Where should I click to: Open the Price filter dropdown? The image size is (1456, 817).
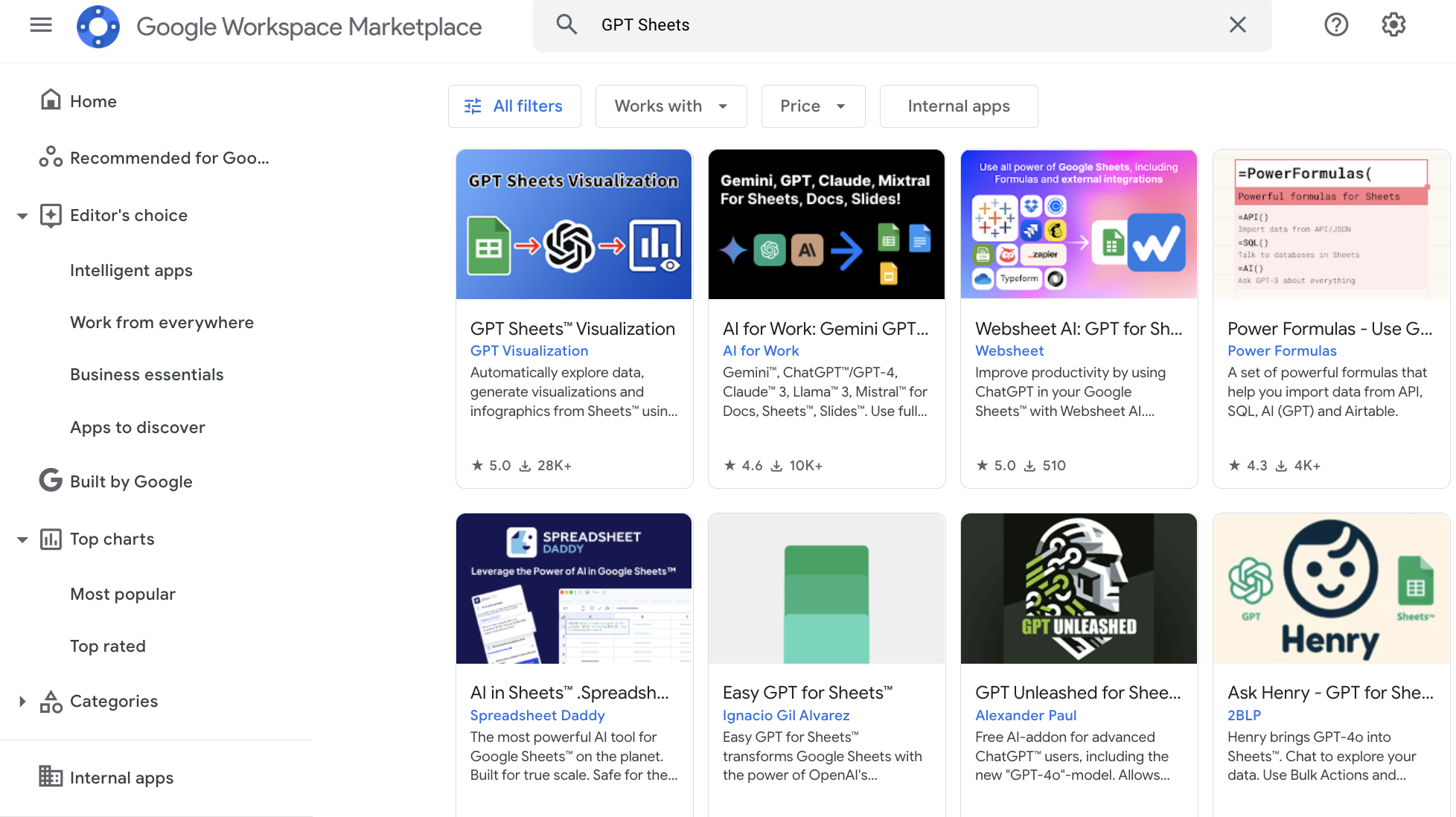click(813, 106)
